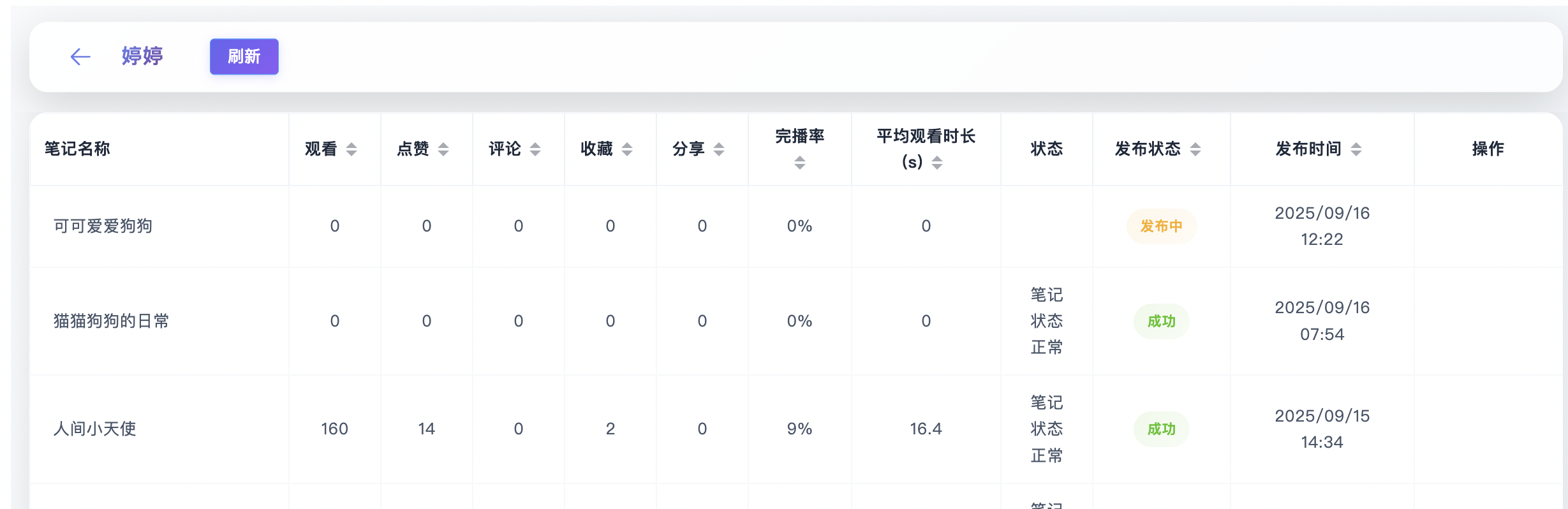Image resolution: width=1568 pixels, height=509 pixels.
Task: Click the 婷婷 page title
Action: click(x=142, y=56)
